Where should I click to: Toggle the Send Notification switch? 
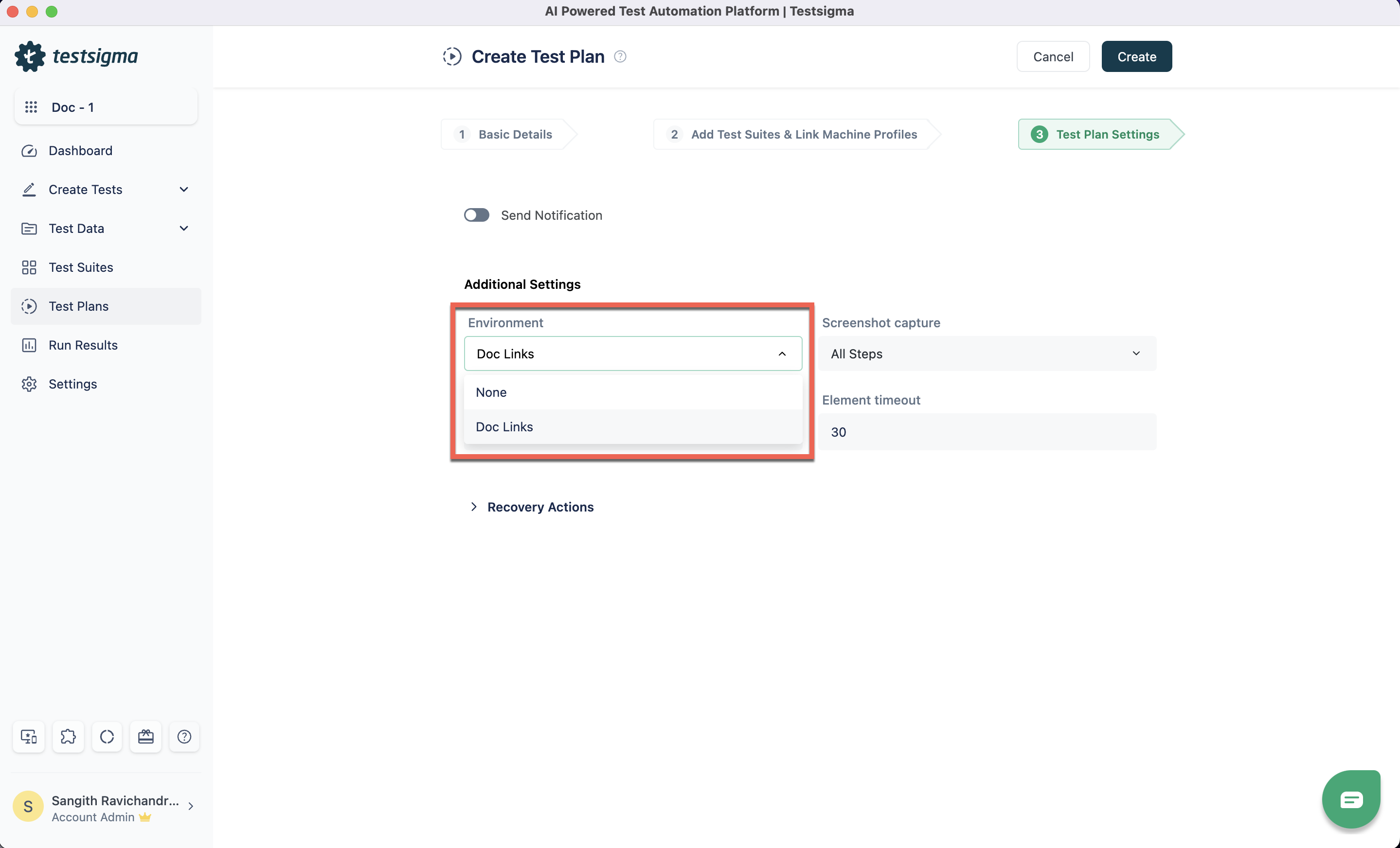476,215
